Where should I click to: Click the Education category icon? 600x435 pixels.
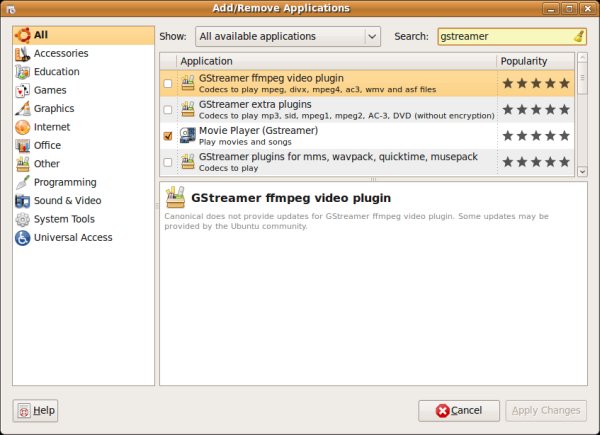23,72
